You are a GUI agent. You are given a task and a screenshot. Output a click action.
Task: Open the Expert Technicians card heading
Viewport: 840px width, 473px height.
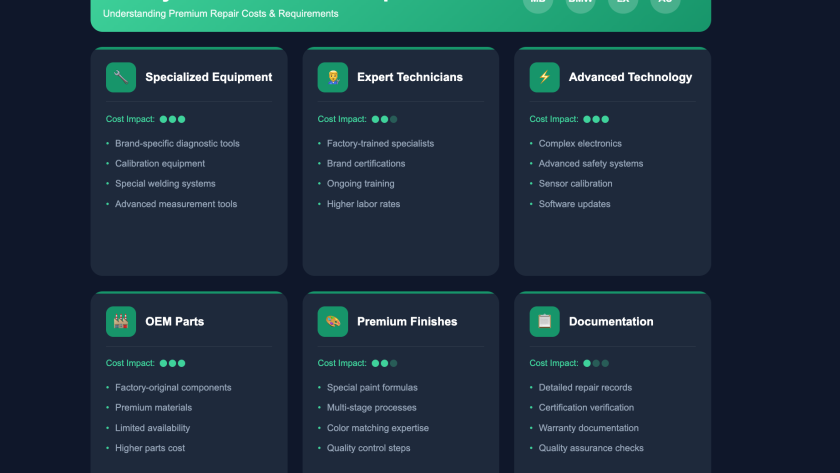(x=409, y=77)
